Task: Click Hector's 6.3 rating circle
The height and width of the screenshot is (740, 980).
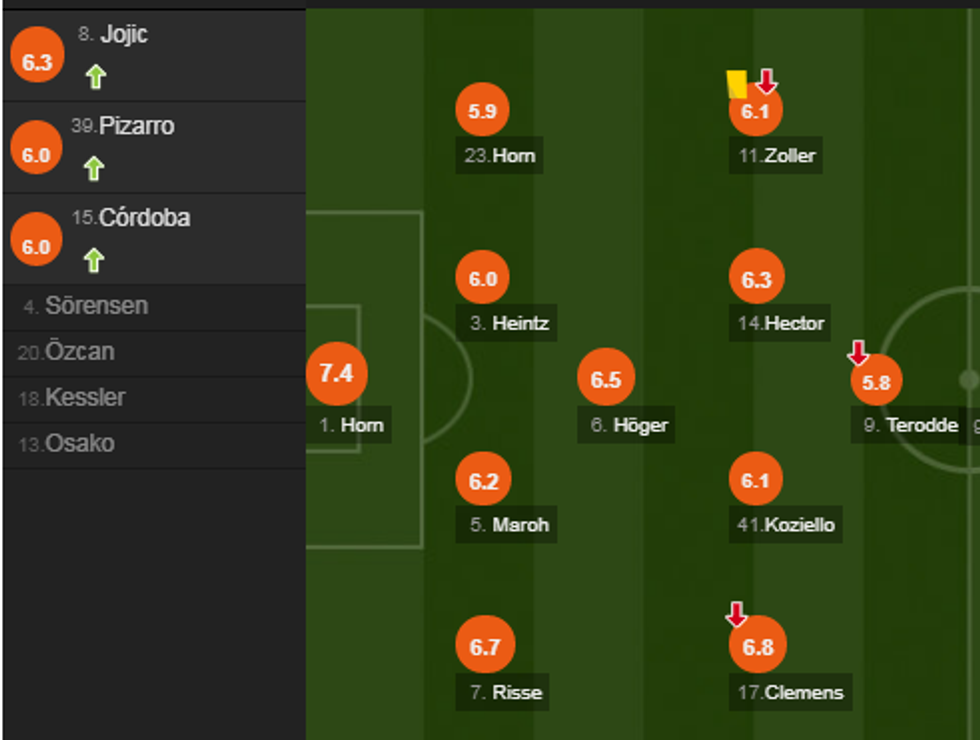Action: click(x=756, y=279)
